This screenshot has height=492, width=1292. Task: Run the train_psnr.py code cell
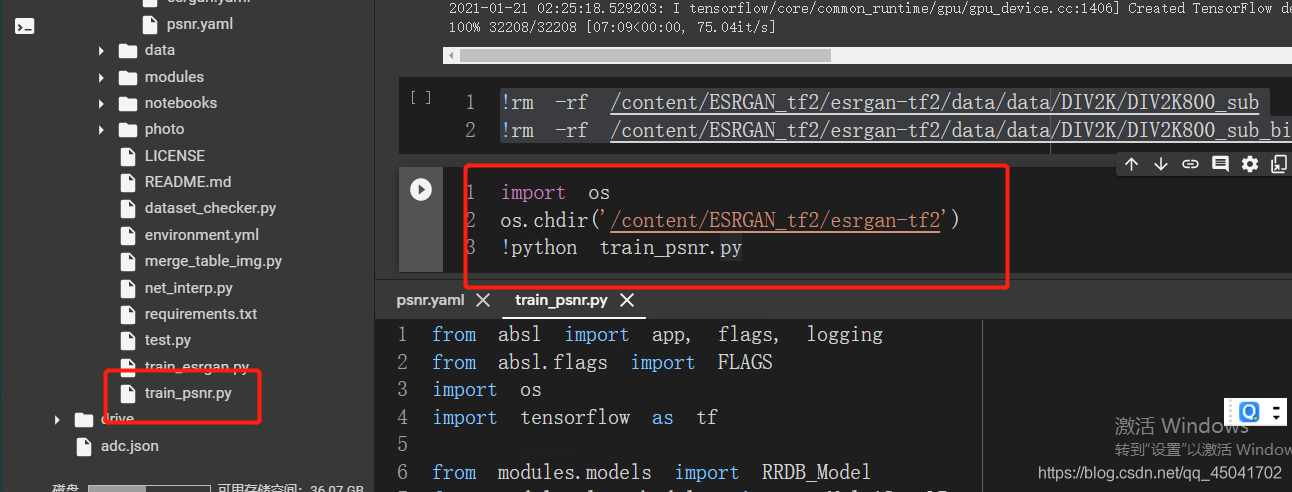pyautogui.click(x=421, y=189)
